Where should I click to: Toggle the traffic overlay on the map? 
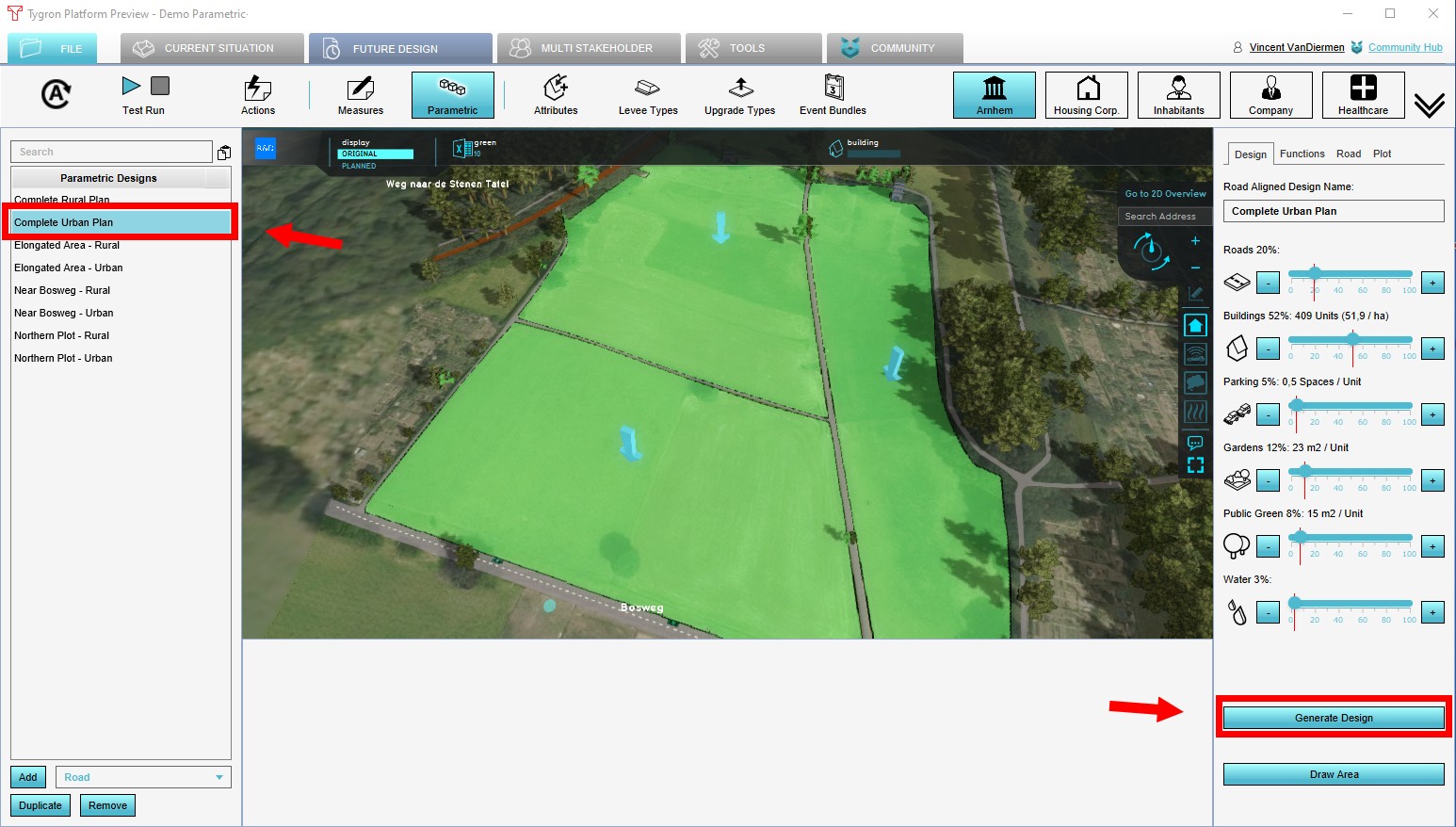tap(1195, 354)
